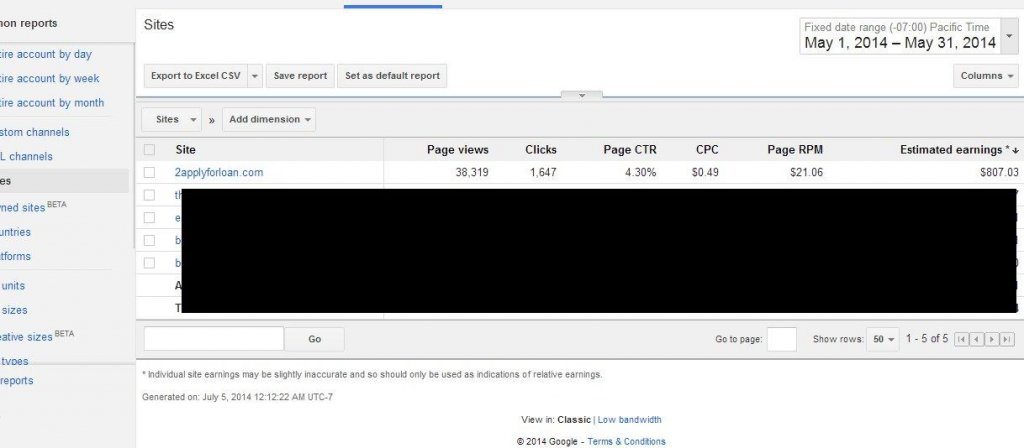Open the Sites dimension dropdown

[172, 120]
